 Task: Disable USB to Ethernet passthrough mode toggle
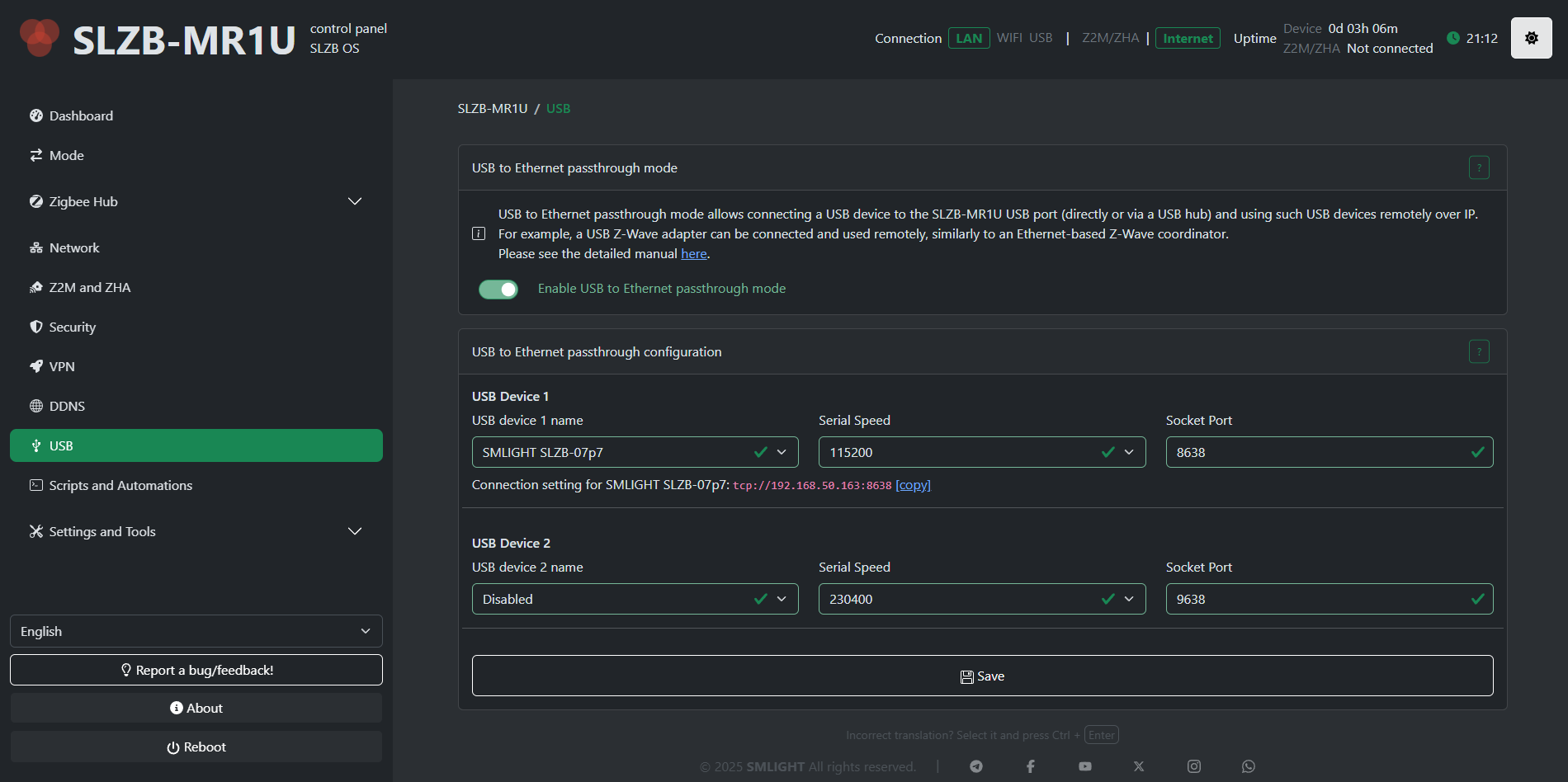point(498,290)
